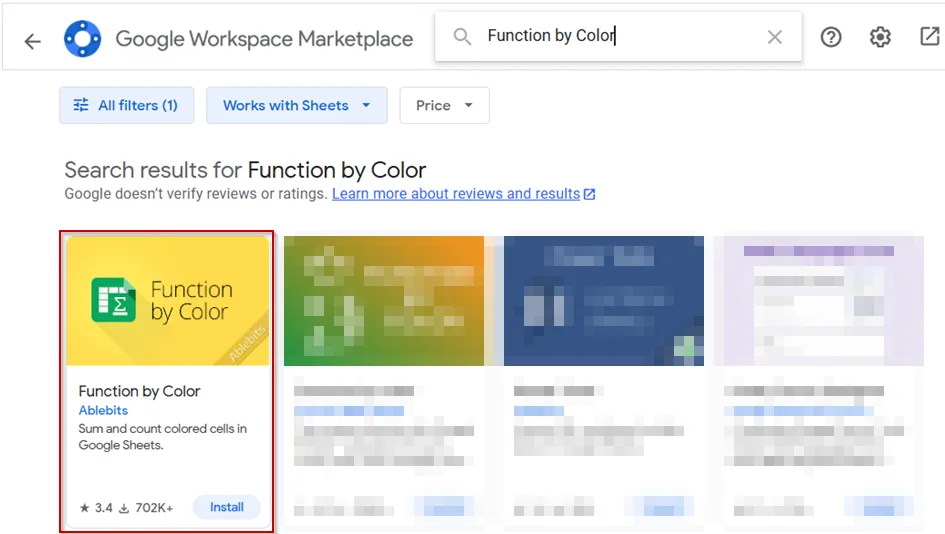Click the Google Workspace Marketplace logo

tap(83, 39)
